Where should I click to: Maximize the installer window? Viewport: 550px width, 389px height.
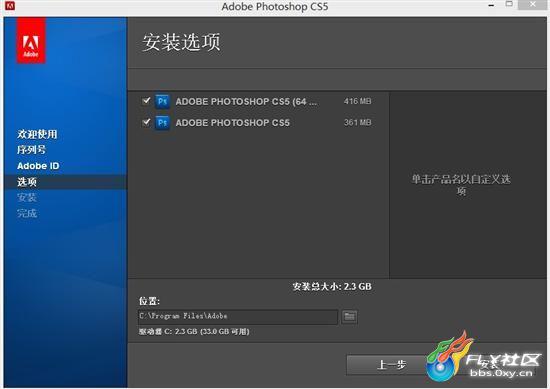pyautogui.click(x=509, y=4)
